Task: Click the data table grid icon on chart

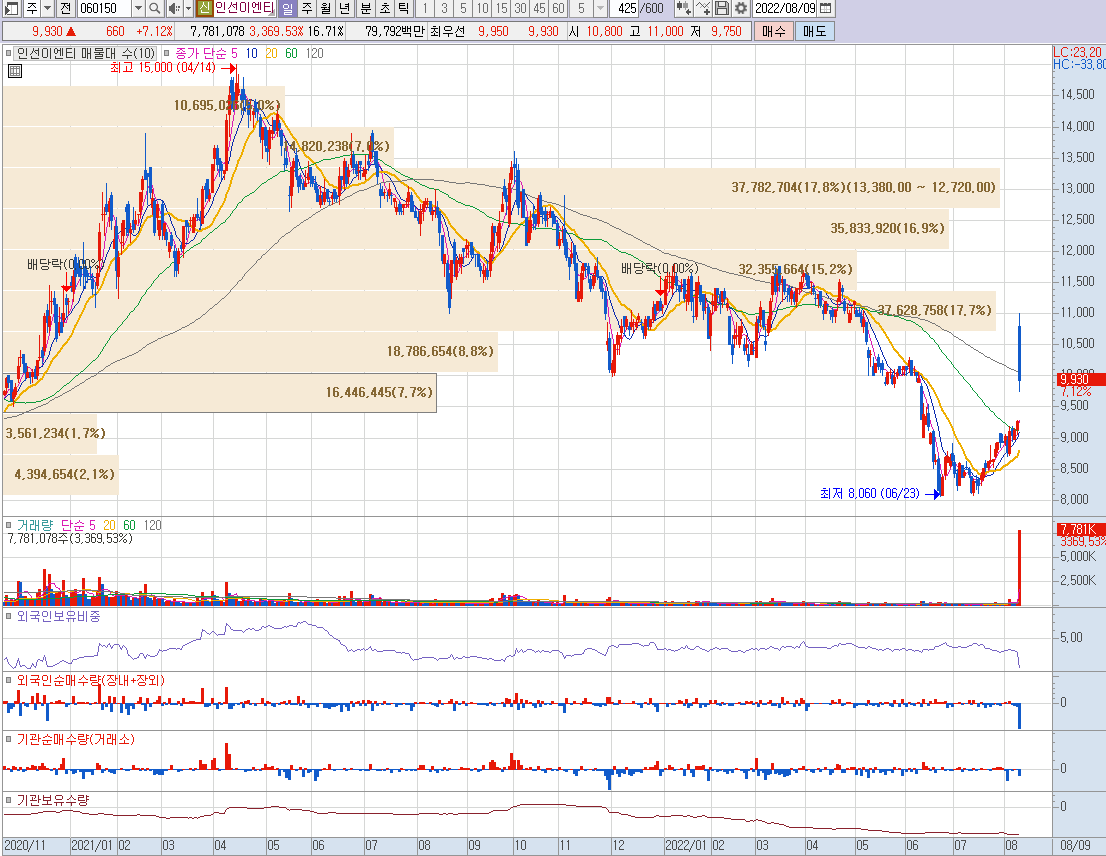Action: [x=15, y=71]
